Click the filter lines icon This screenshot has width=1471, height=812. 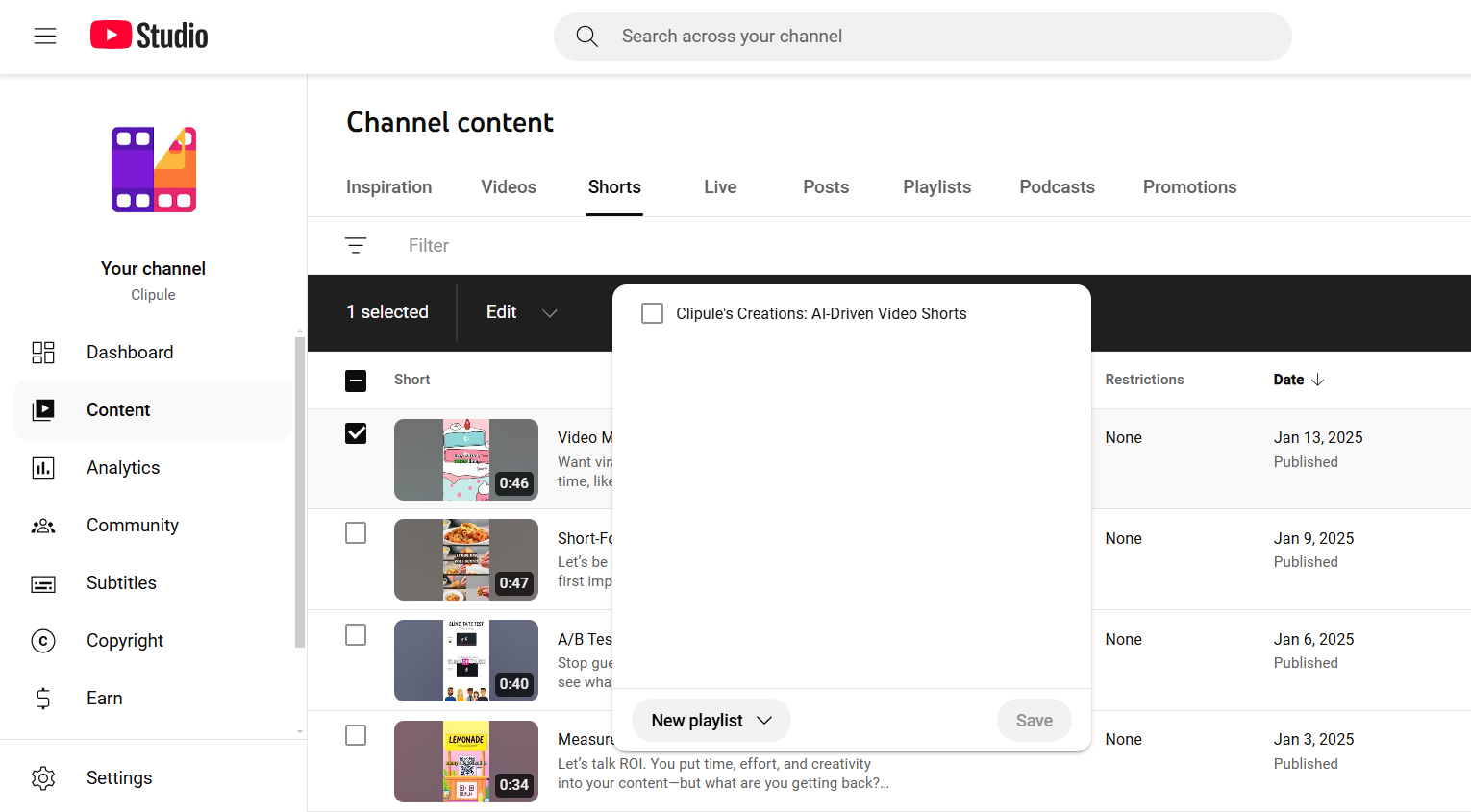pyautogui.click(x=356, y=246)
